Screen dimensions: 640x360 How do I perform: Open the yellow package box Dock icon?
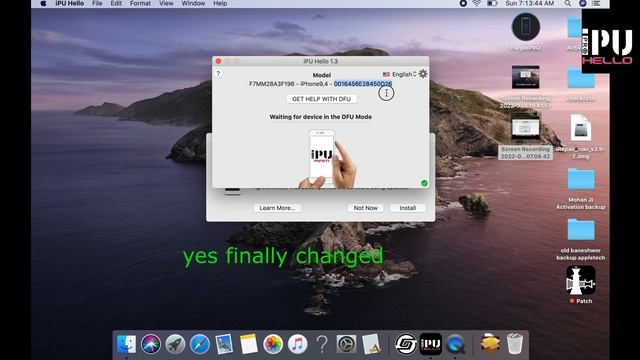click(x=490, y=344)
